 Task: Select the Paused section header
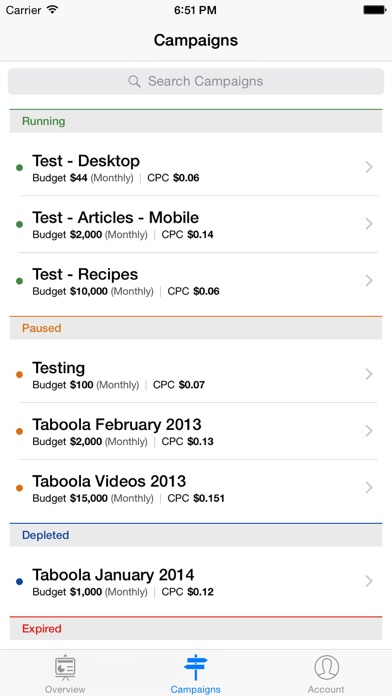[x=196, y=328]
